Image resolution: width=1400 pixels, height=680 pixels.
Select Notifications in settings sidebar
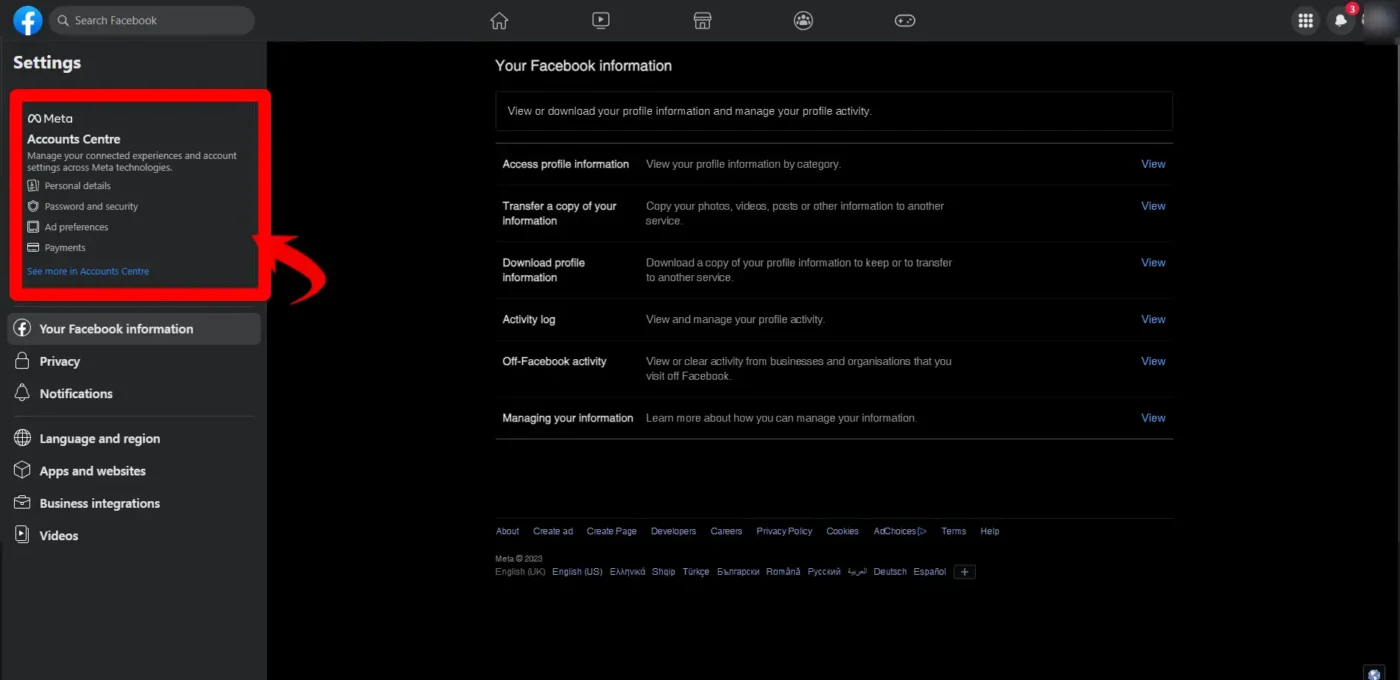pyautogui.click(x=76, y=394)
